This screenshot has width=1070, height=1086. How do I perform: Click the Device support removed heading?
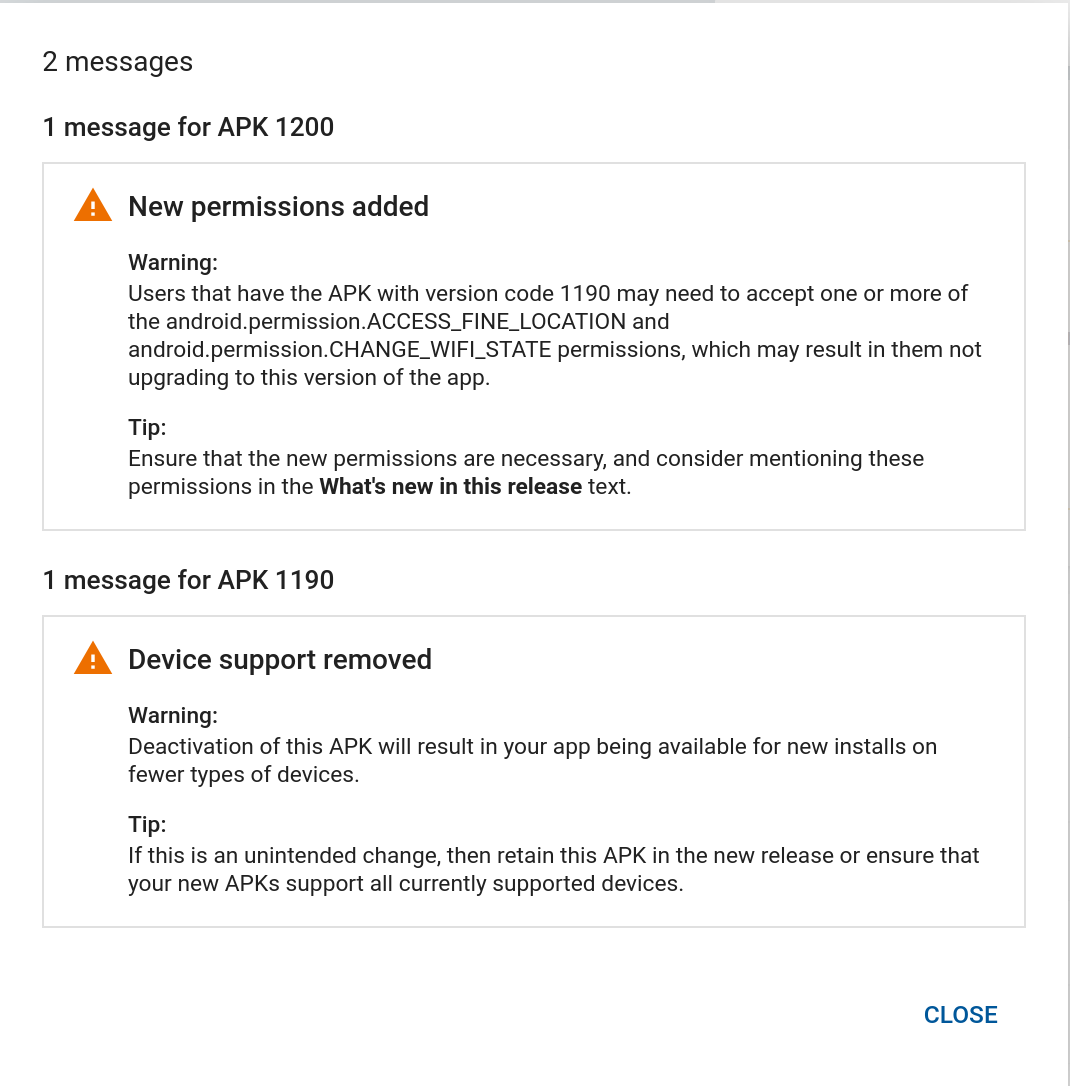click(280, 659)
